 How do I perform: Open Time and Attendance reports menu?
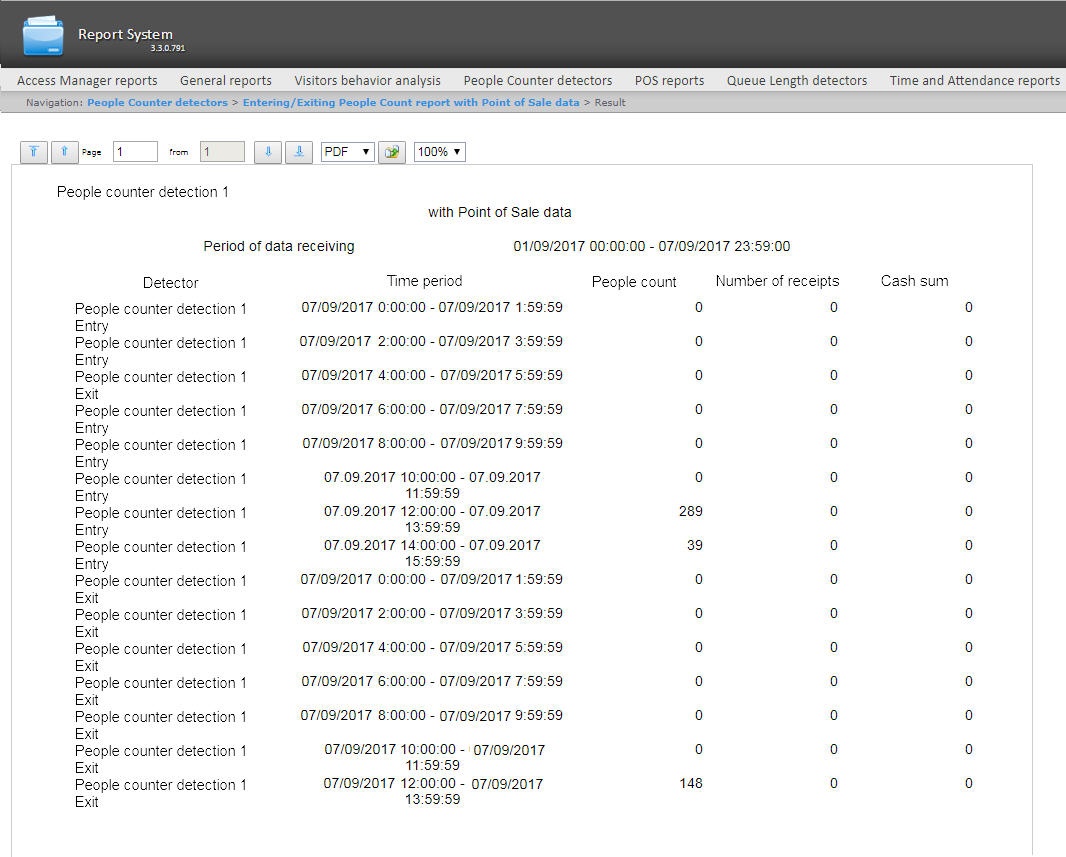(974, 80)
